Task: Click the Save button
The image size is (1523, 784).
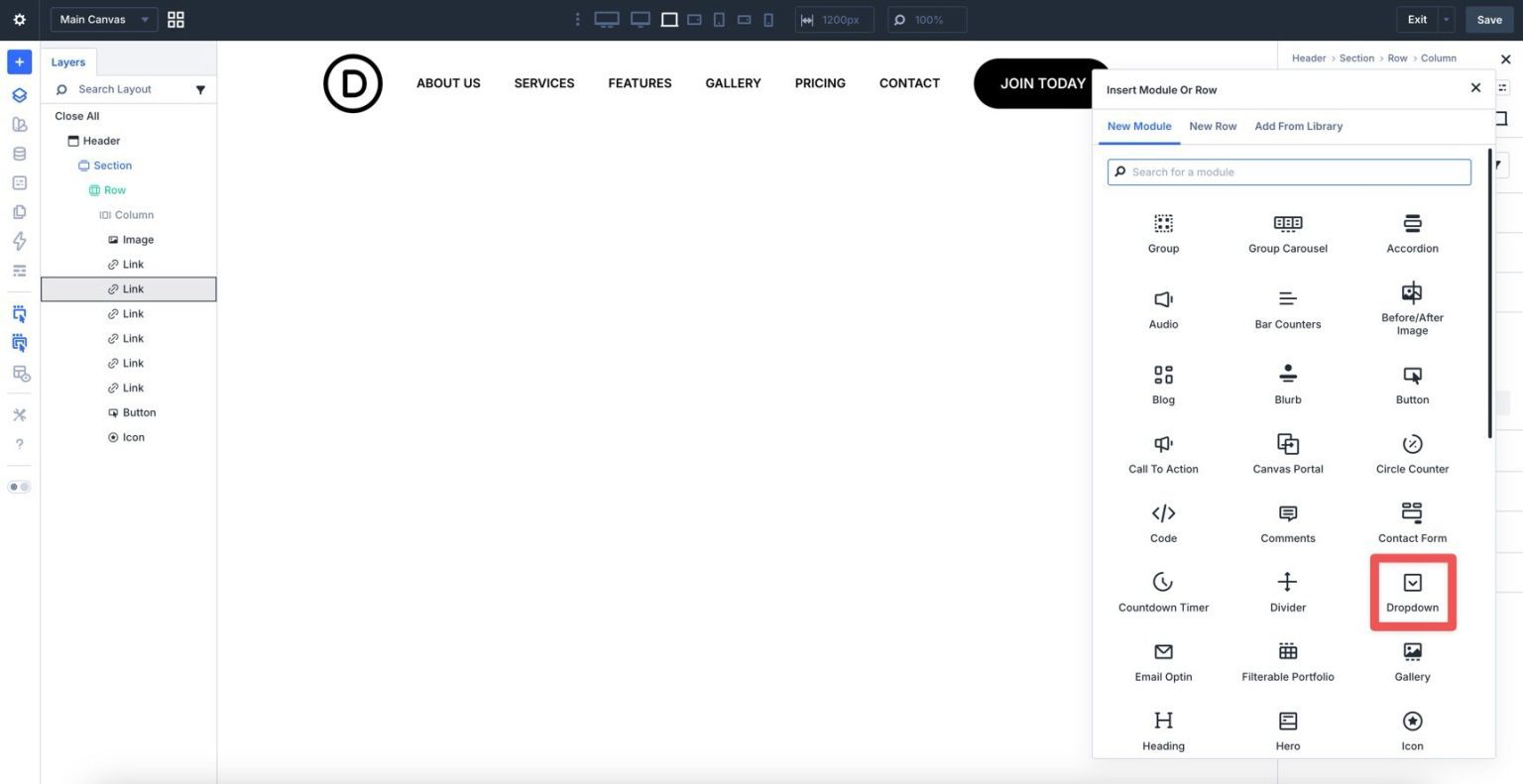Action: tap(1489, 20)
